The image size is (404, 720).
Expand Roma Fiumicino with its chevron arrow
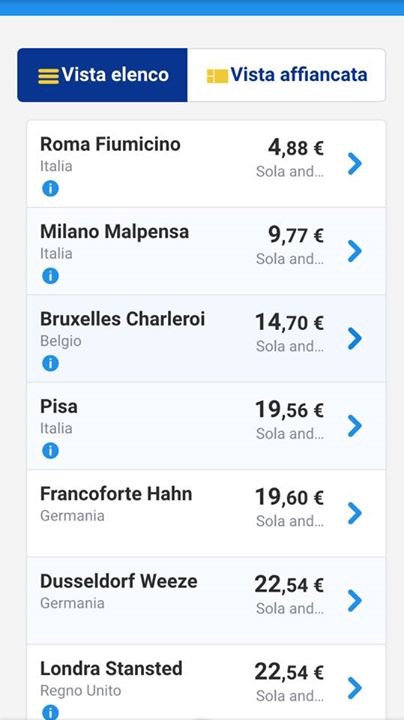point(355,163)
